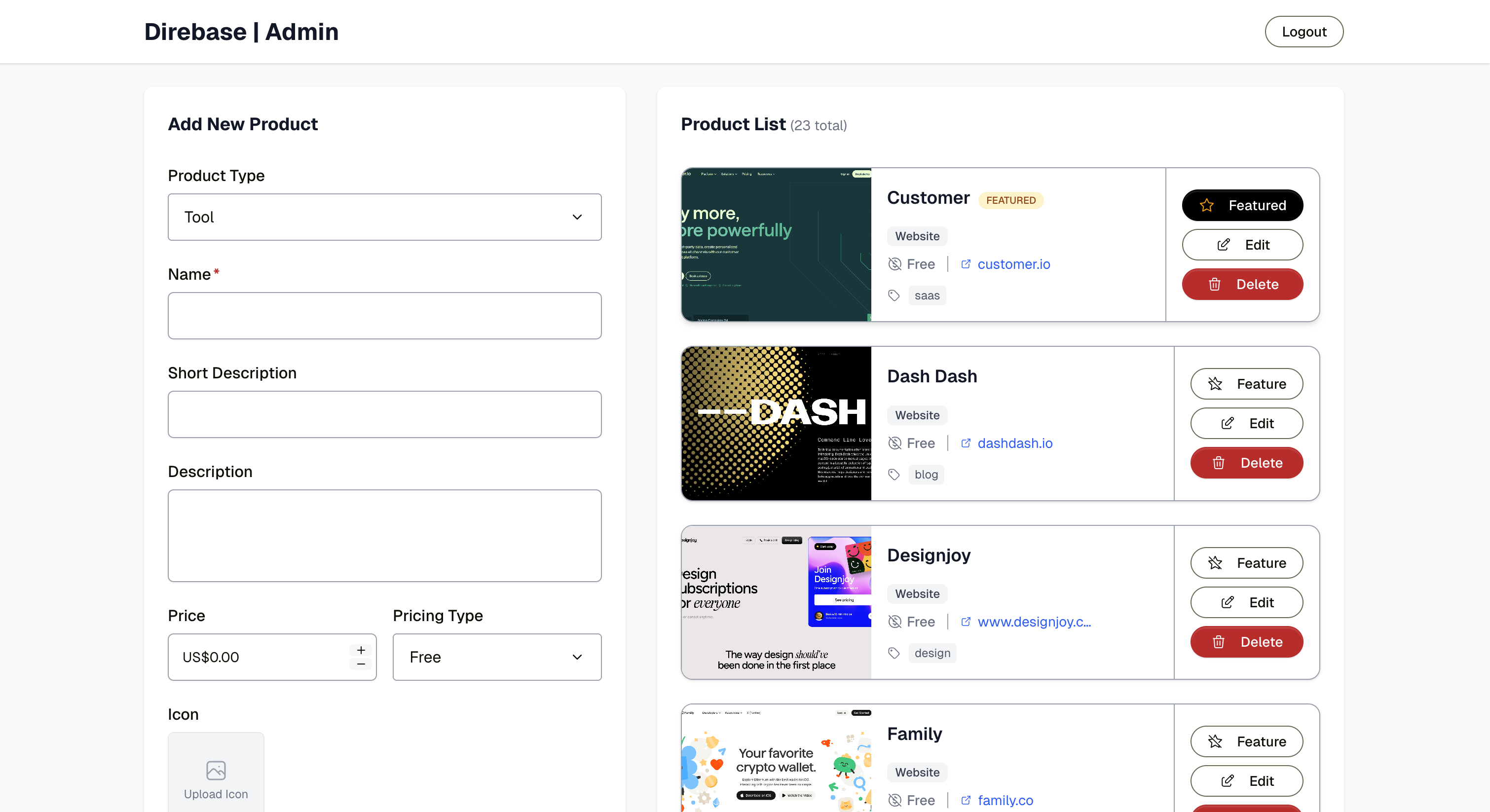This screenshot has width=1490, height=812.
Task: Click the tag icon next to design
Action: click(x=894, y=653)
